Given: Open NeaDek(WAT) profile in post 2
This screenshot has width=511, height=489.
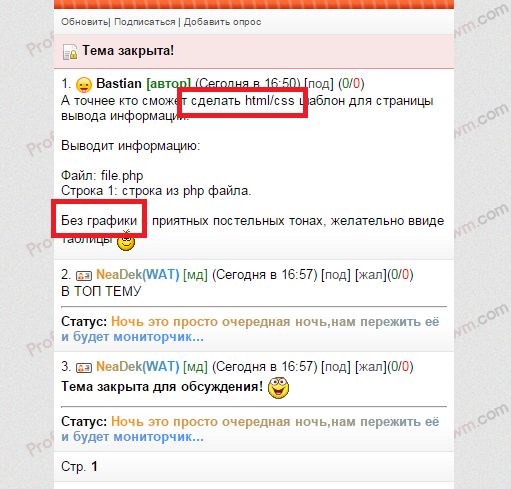Looking at the screenshot, I should 138,275.
